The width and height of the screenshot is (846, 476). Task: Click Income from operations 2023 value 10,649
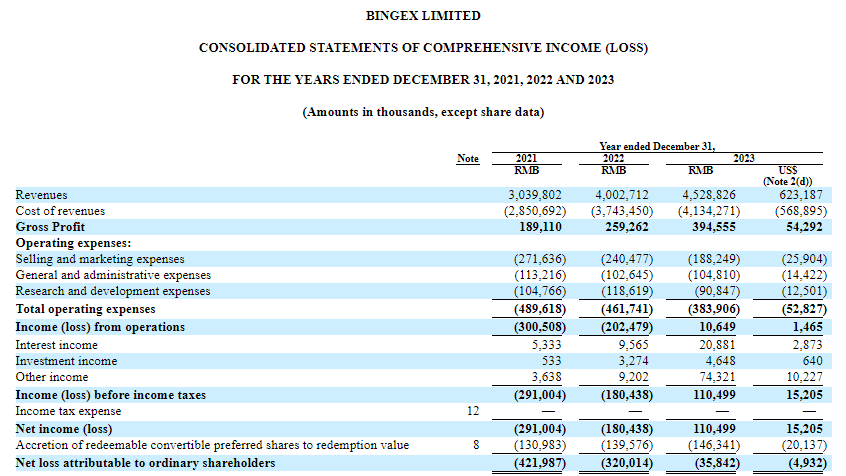pos(717,327)
